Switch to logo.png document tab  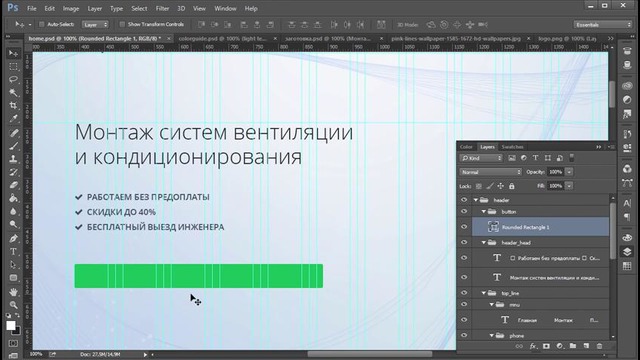(567, 38)
